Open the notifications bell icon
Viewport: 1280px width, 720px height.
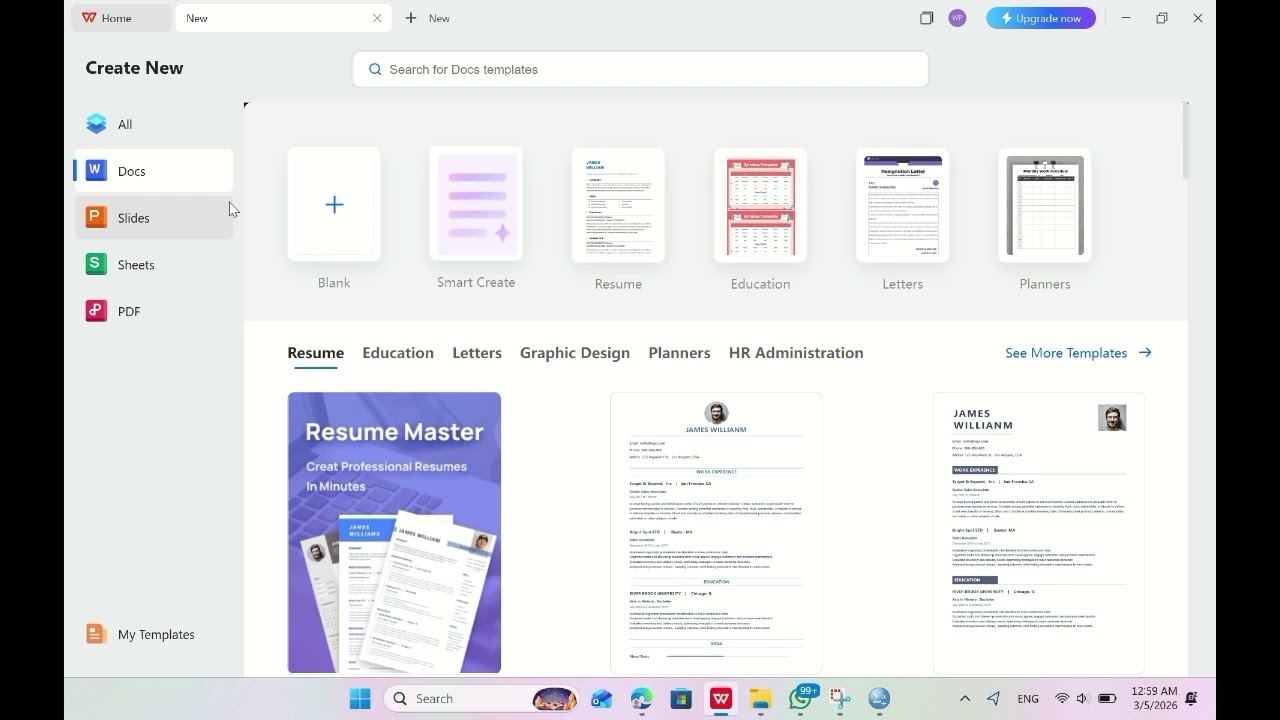(1192, 698)
